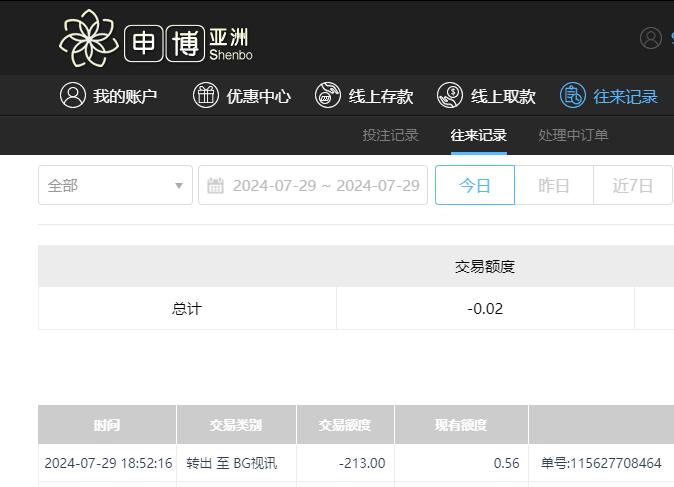
Task: Click the 优惠中心 gift icon
Action: [x=205, y=95]
